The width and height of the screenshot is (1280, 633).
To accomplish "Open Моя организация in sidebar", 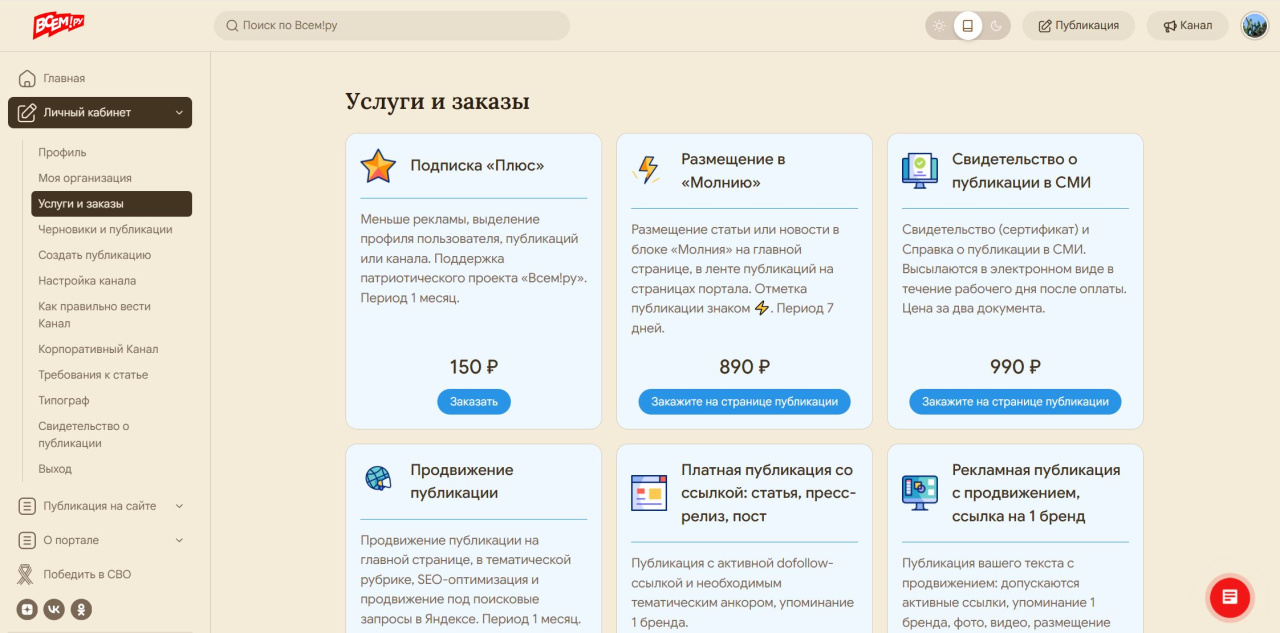I will click(x=85, y=178).
